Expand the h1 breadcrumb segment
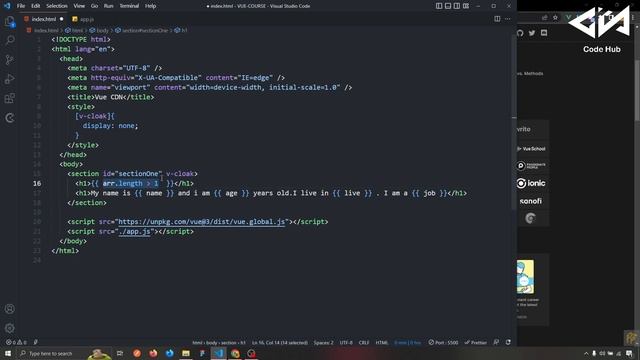Screen dimensions: 640x360 pos(181,30)
